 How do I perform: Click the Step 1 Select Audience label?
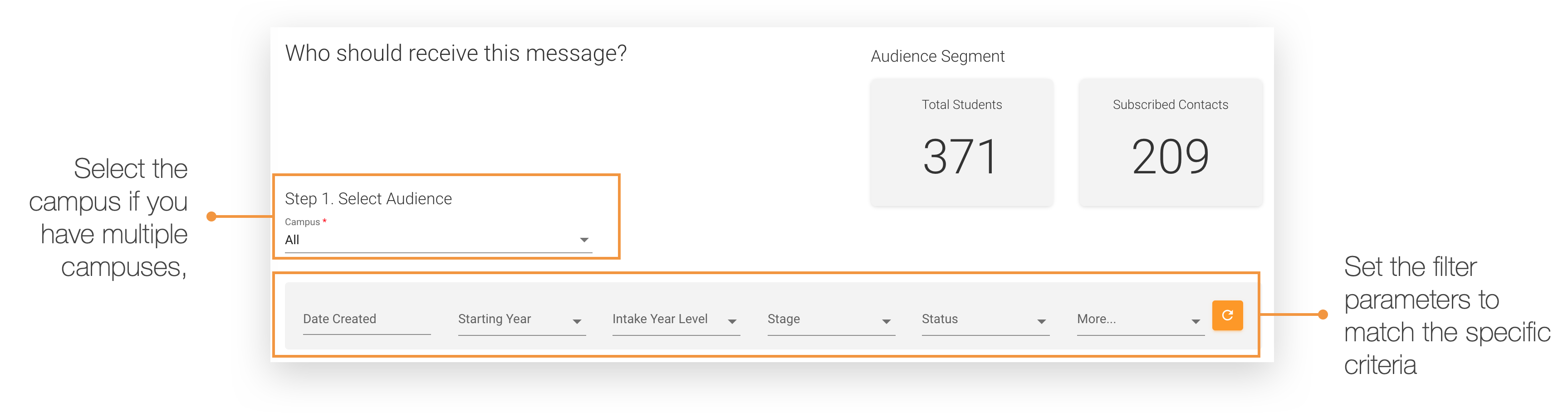coord(368,199)
